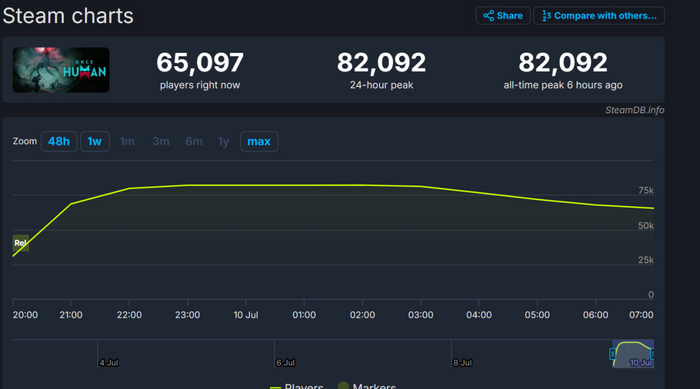Click the 4 Jul point in navigator
This screenshot has width=700, height=389.
point(108,363)
